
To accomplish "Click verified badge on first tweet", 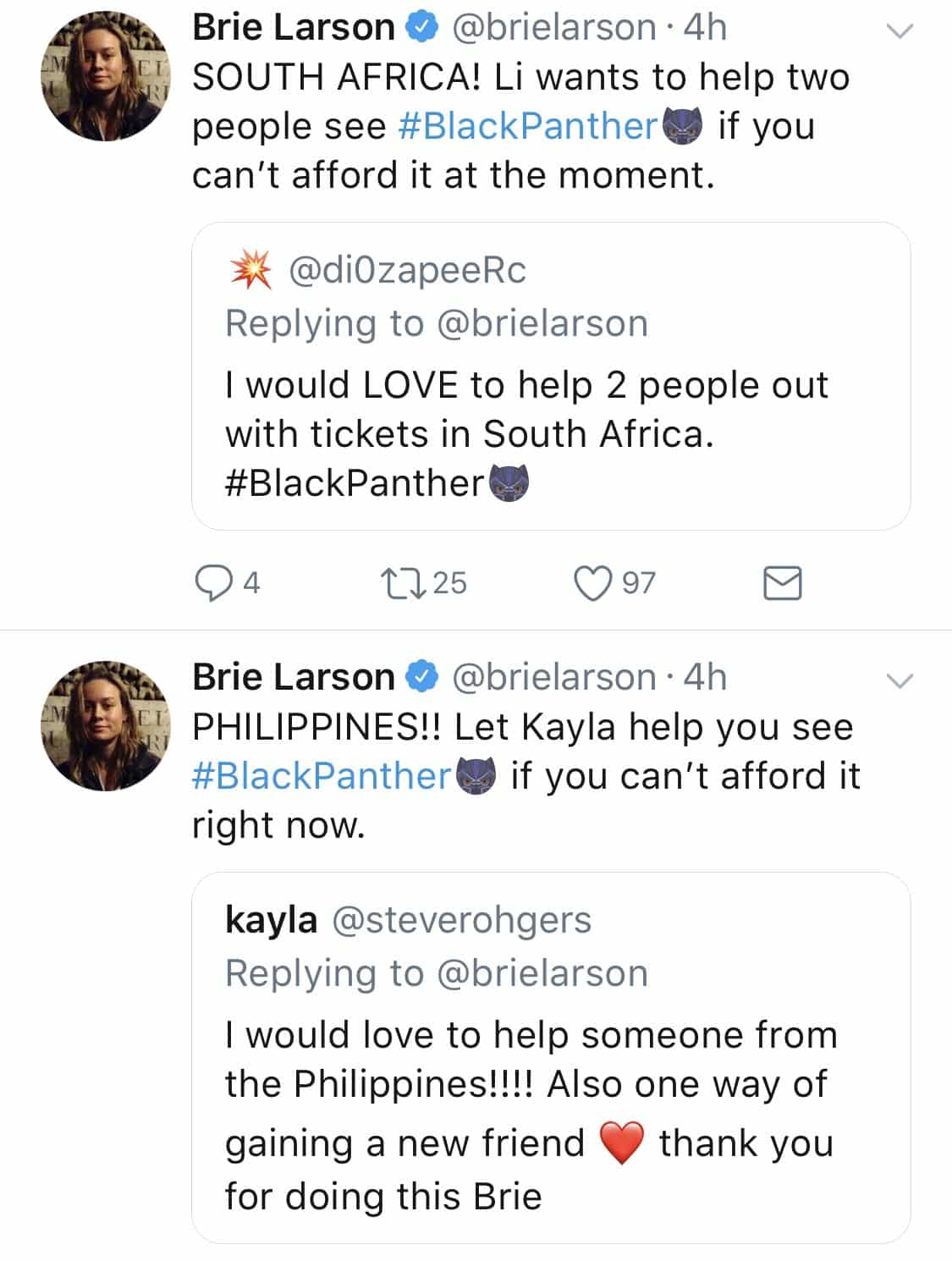I will tap(422, 28).
